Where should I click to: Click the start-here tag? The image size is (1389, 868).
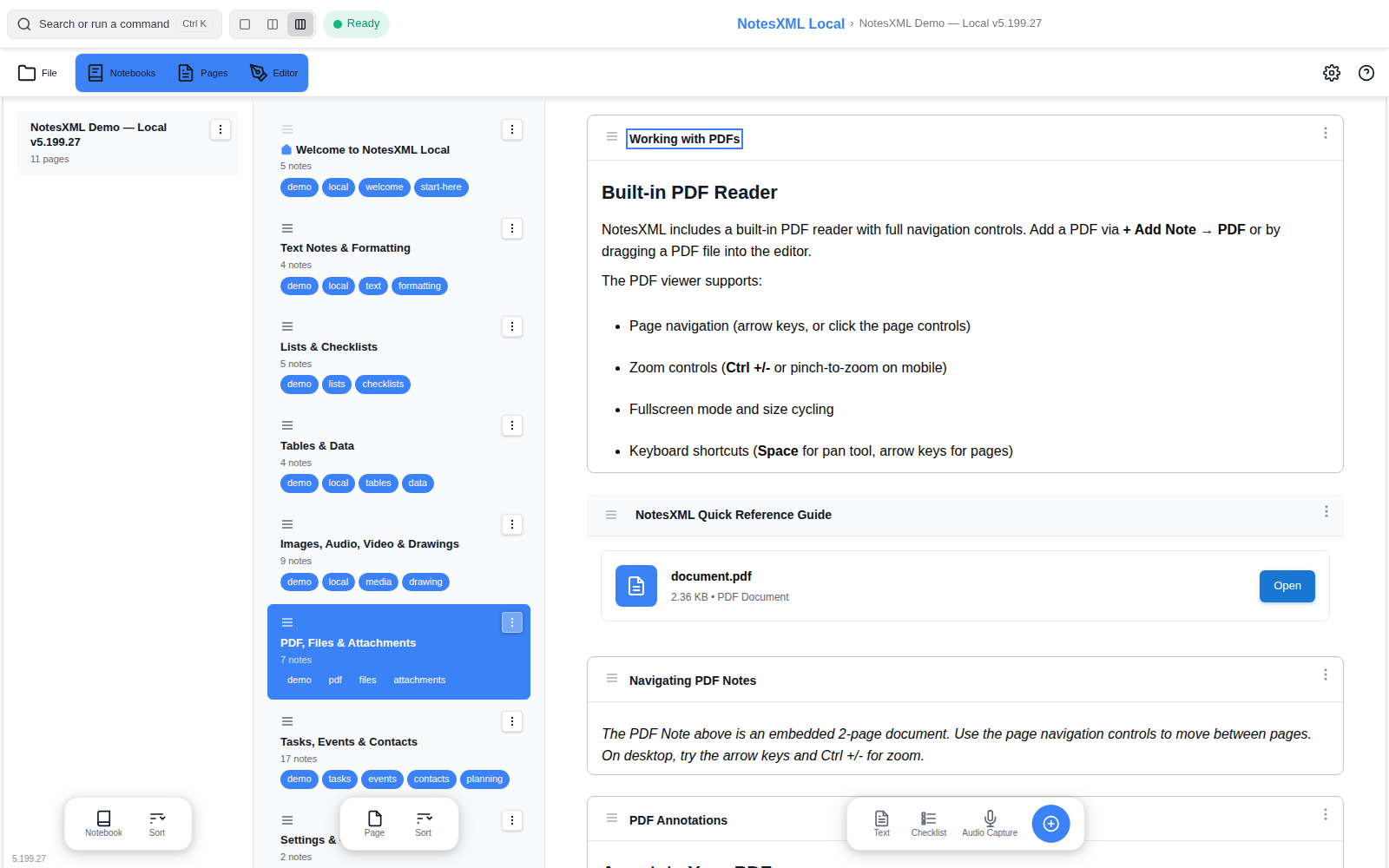(441, 187)
